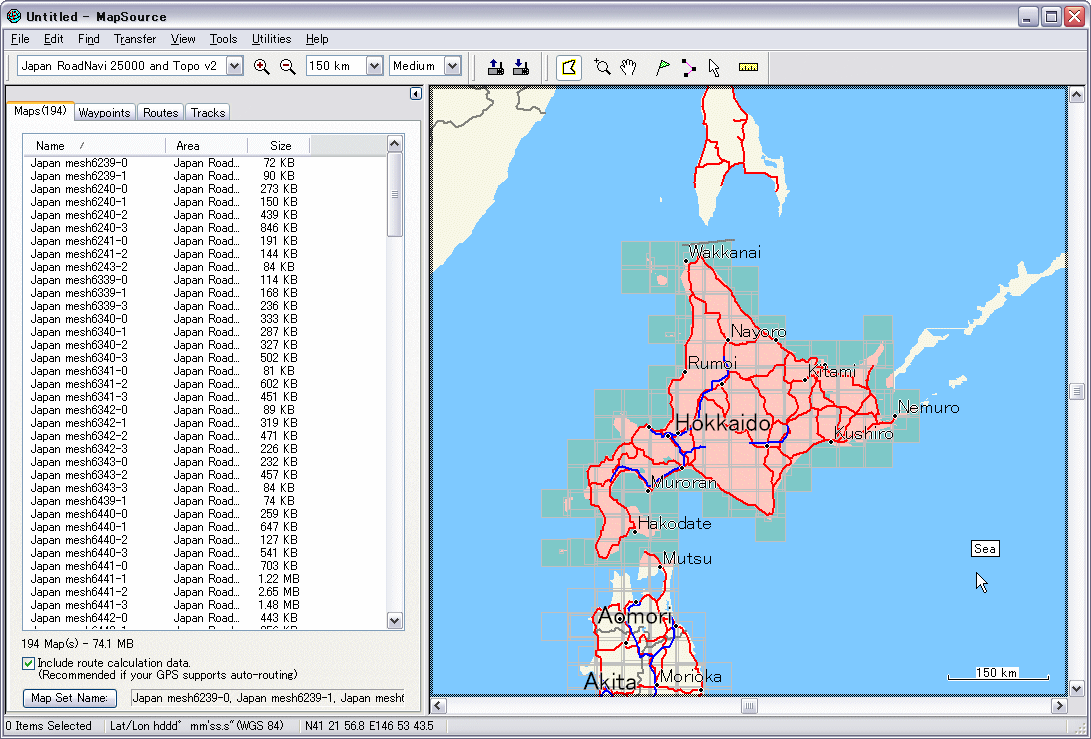Open the Edit menu
The width and height of the screenshot is (1091, 739).
(x=54, y=39)
